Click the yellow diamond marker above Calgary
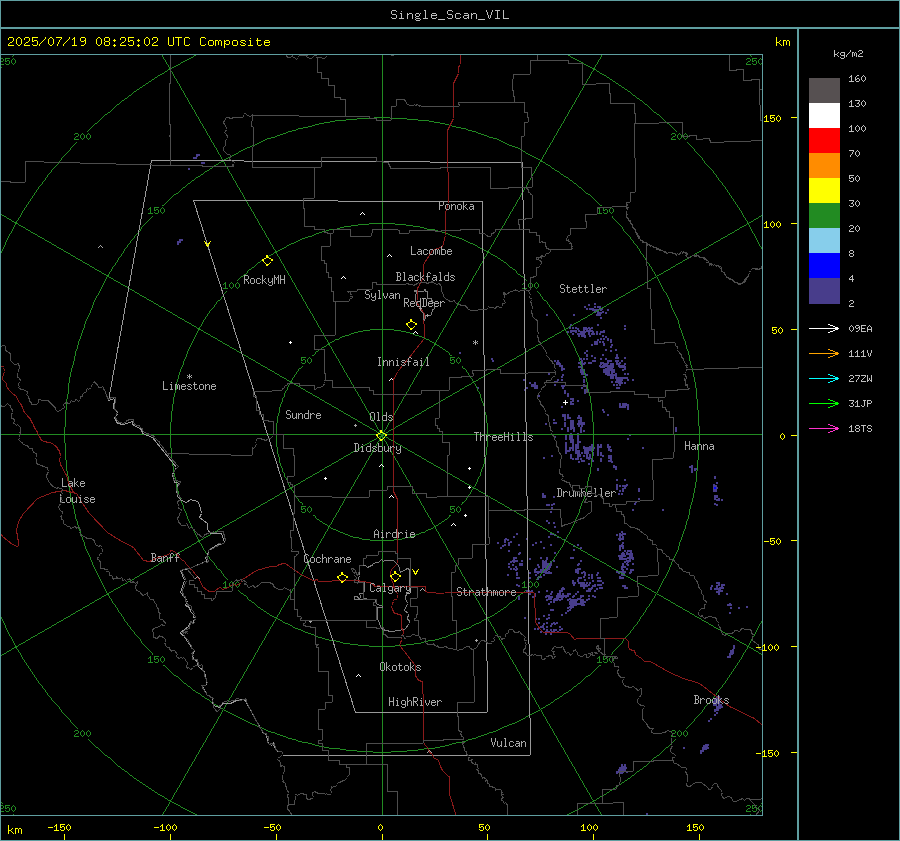 tap(395, 576)
